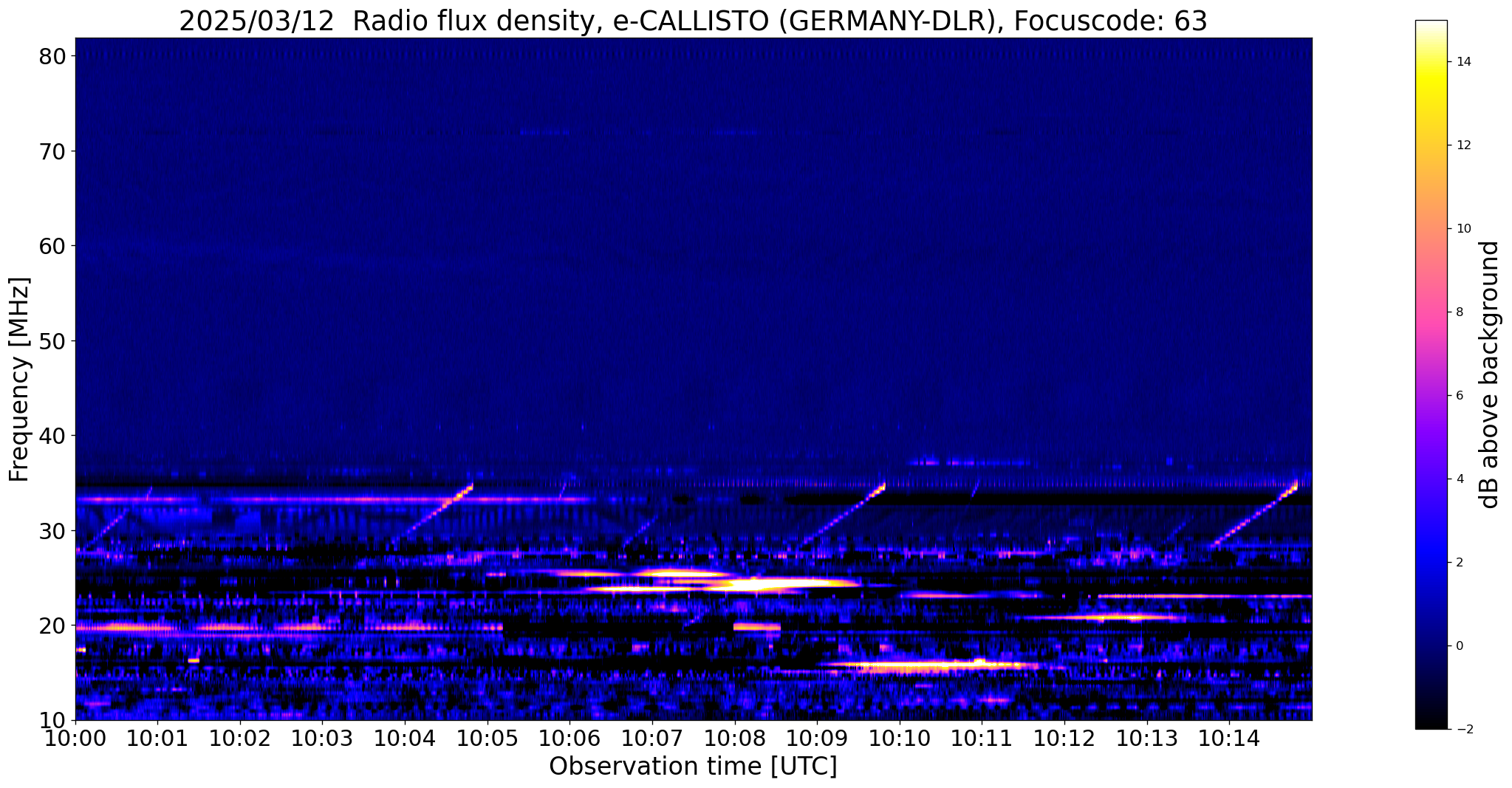Click the 10:00 time tick label
Viewport: 1512px width, 788px height.
(x=75, y=738)
